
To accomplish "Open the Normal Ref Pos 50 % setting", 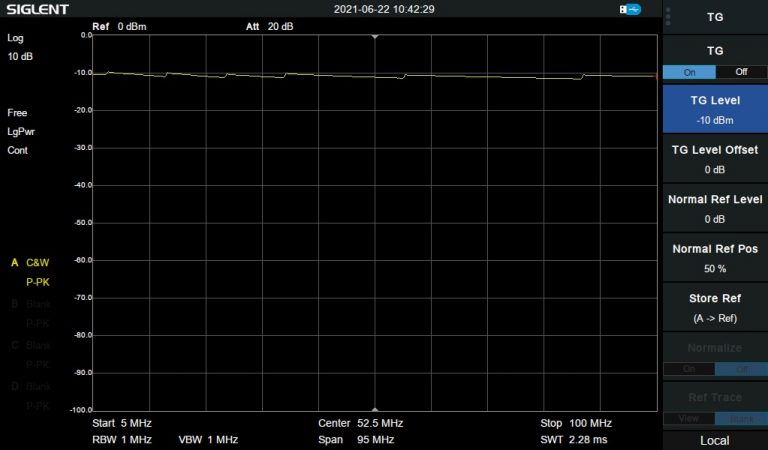I will (715, 258).
